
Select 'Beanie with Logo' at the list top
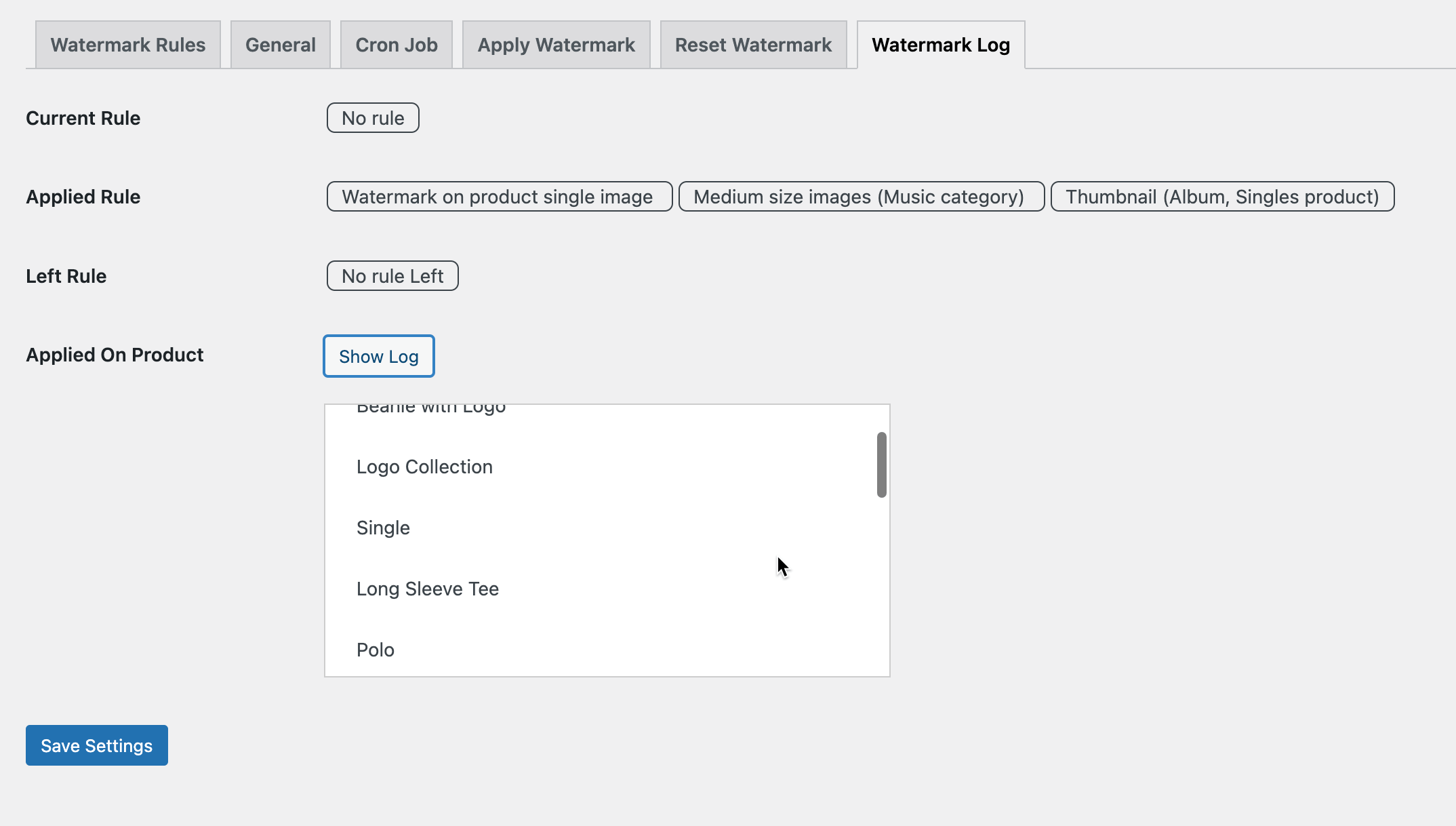click(x=431, y=407)
